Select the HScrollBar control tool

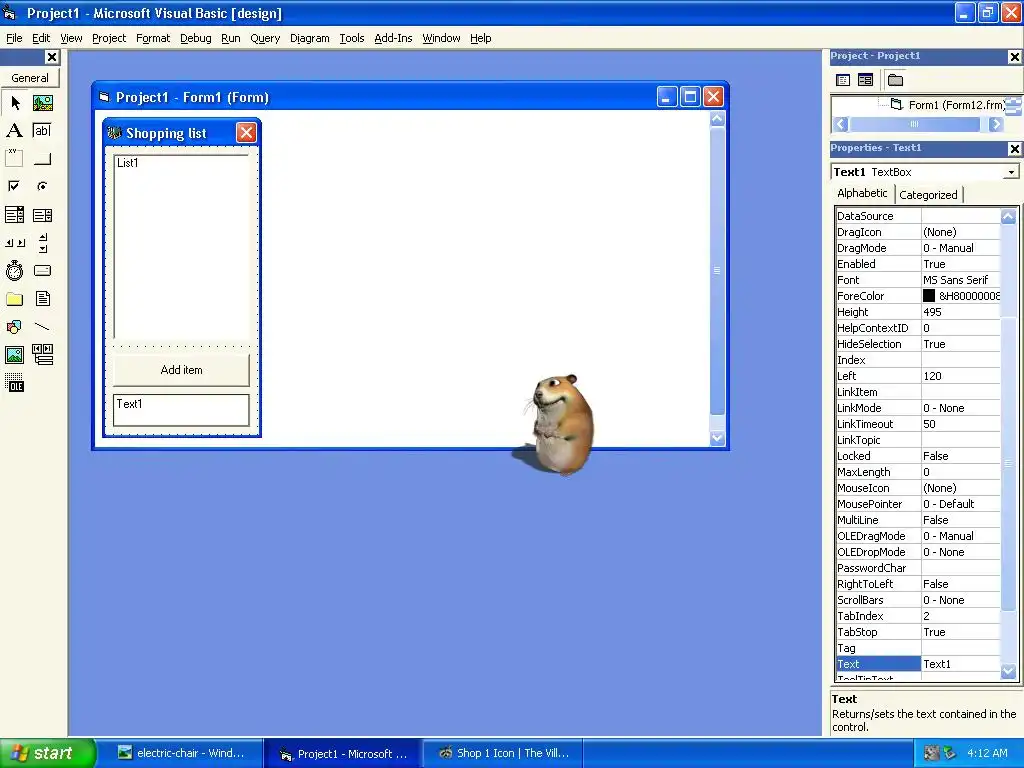pos(15,242)
